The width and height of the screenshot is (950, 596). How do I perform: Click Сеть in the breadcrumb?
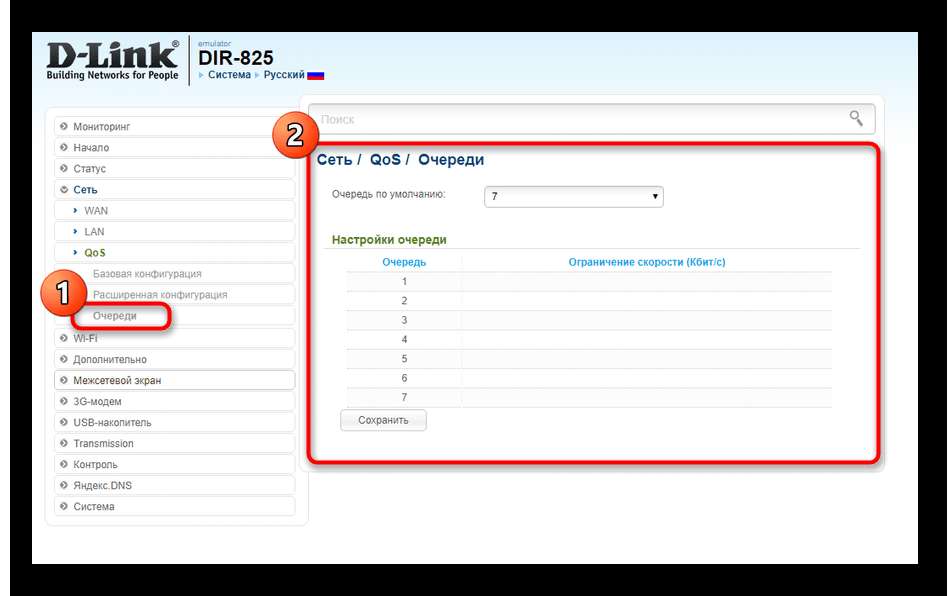[x=334, y=159]
